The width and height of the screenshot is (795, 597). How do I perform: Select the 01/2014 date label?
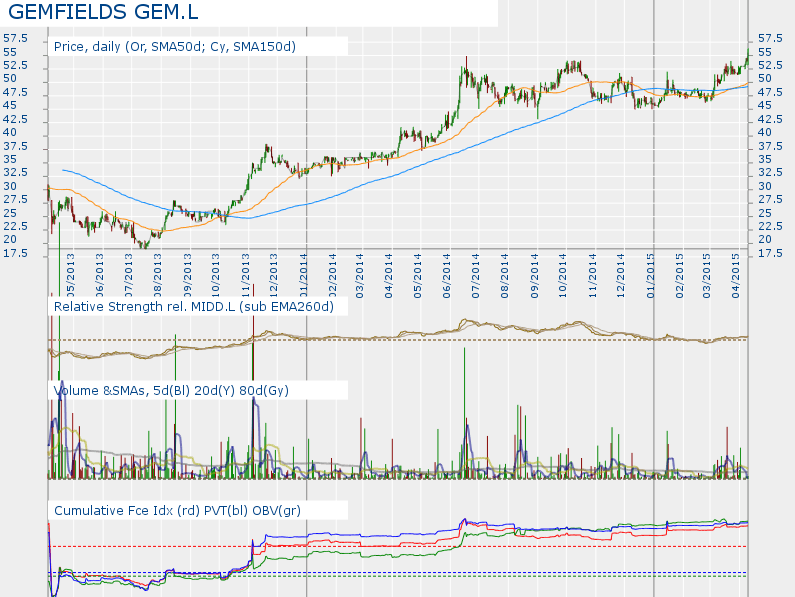point(303,275)
